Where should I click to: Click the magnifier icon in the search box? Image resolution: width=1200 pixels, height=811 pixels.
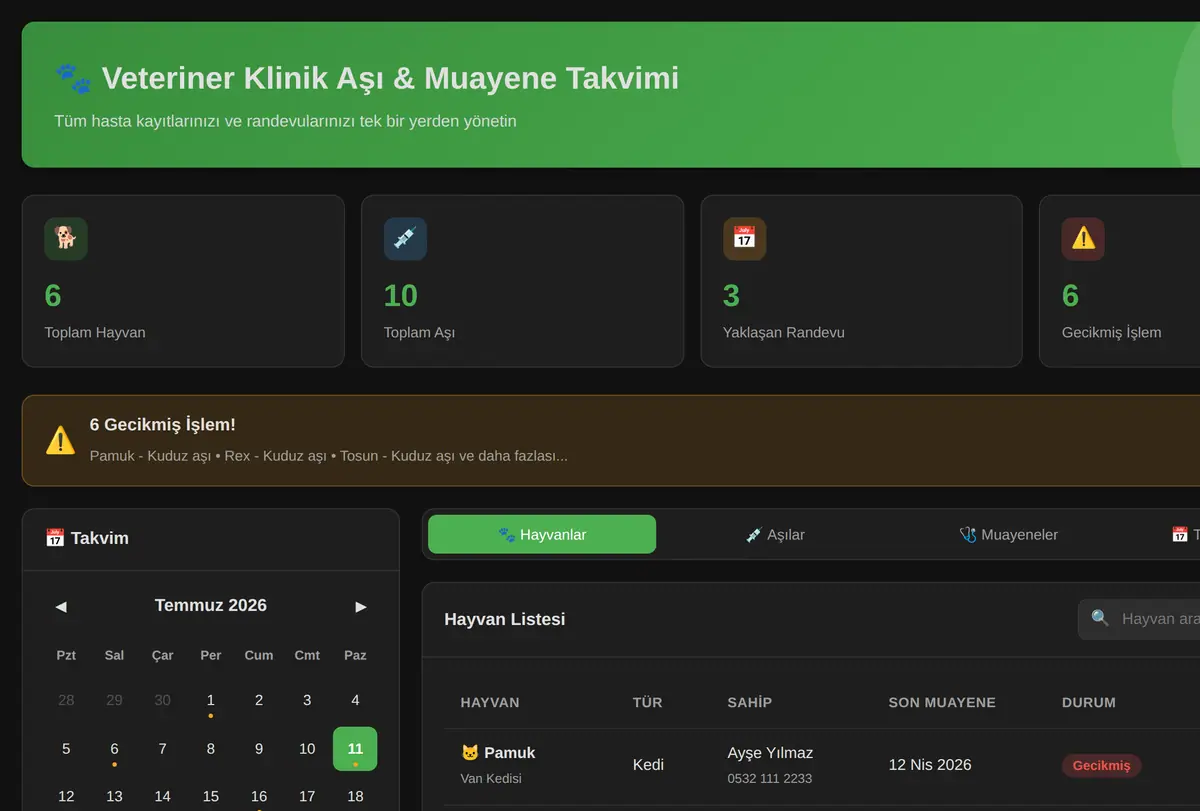[x=1100, y=618]
